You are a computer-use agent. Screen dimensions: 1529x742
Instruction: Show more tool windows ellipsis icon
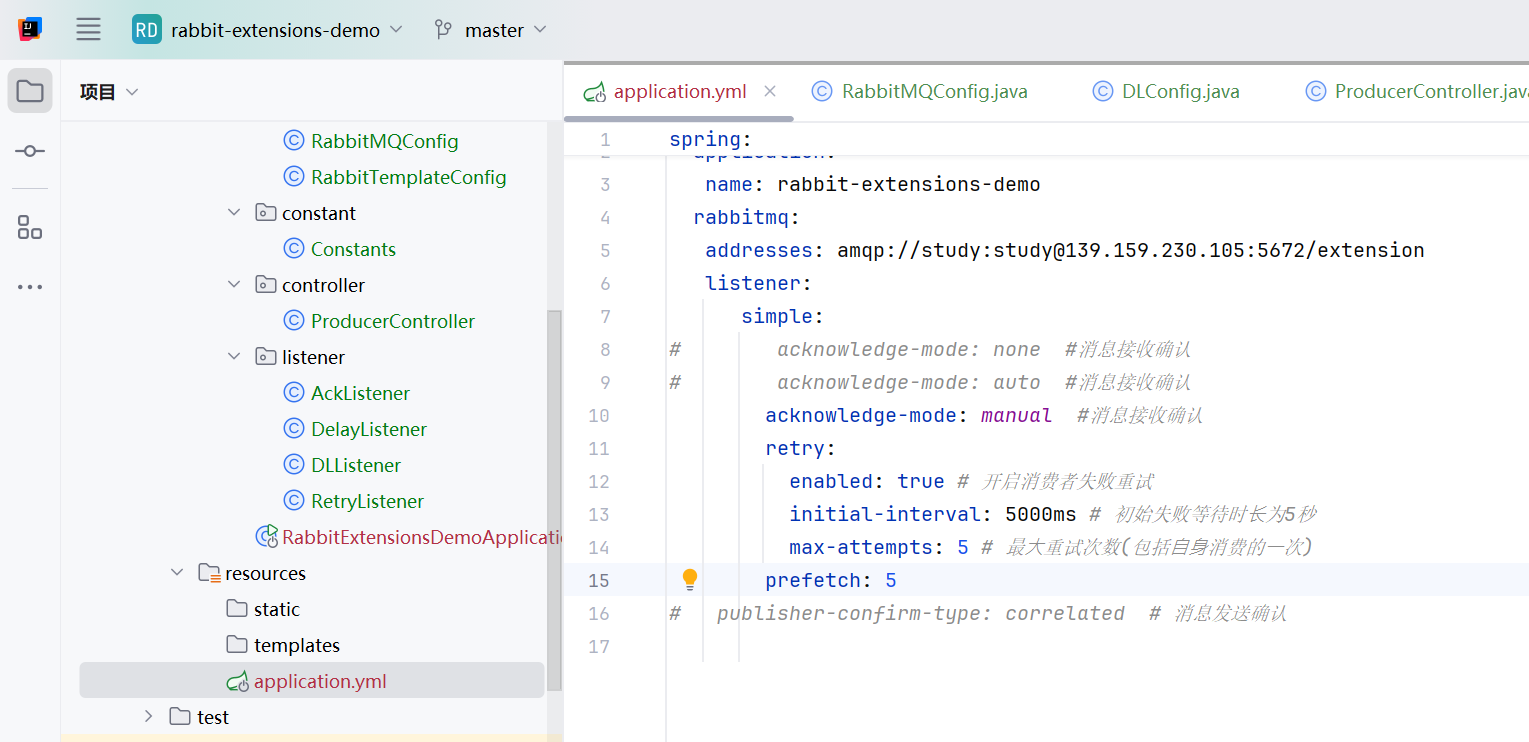[30, 287]
